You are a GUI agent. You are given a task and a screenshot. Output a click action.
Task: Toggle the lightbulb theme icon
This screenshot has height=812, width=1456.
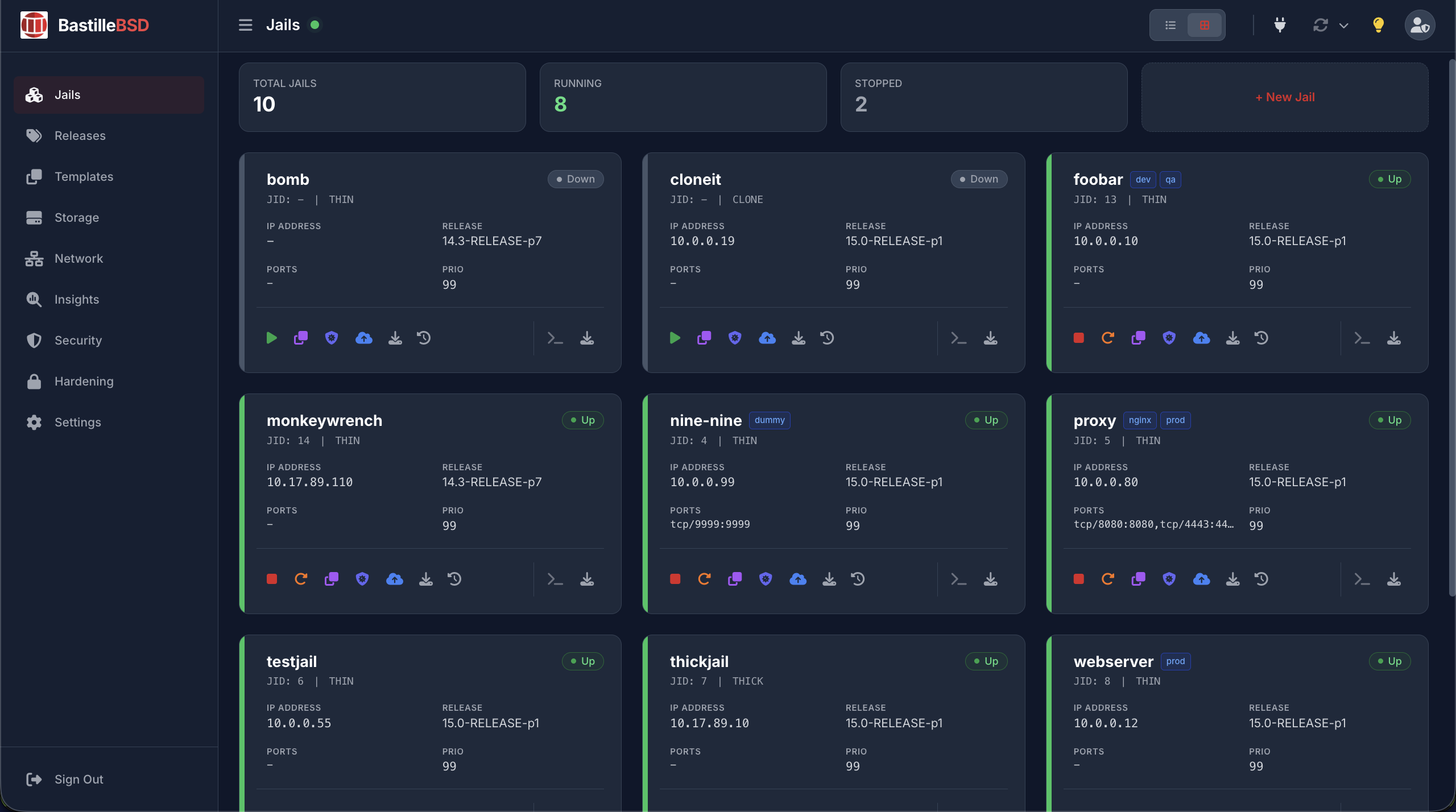tap(1378, 25)
